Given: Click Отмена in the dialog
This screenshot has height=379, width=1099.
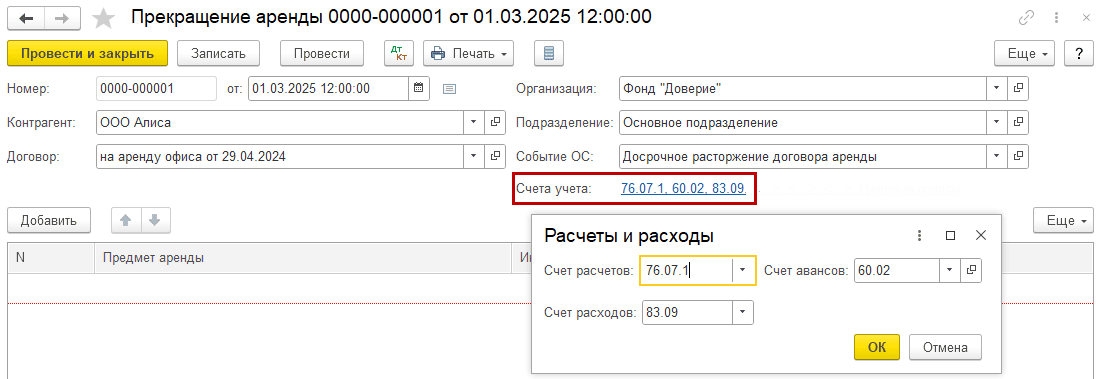Looking at the screenshot, I should click(x=945, y=347).
